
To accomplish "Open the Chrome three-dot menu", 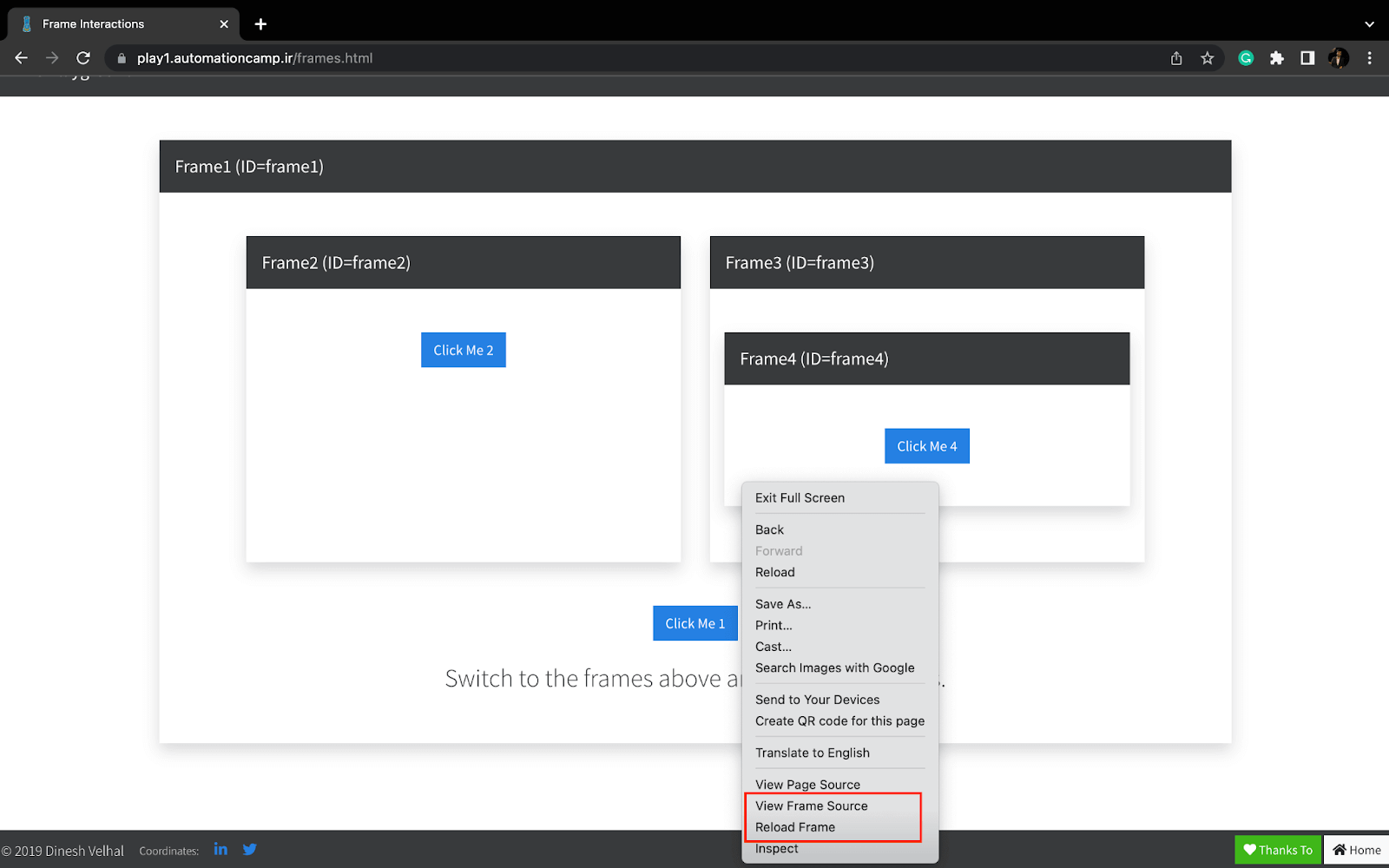I will click(1370, 58).
